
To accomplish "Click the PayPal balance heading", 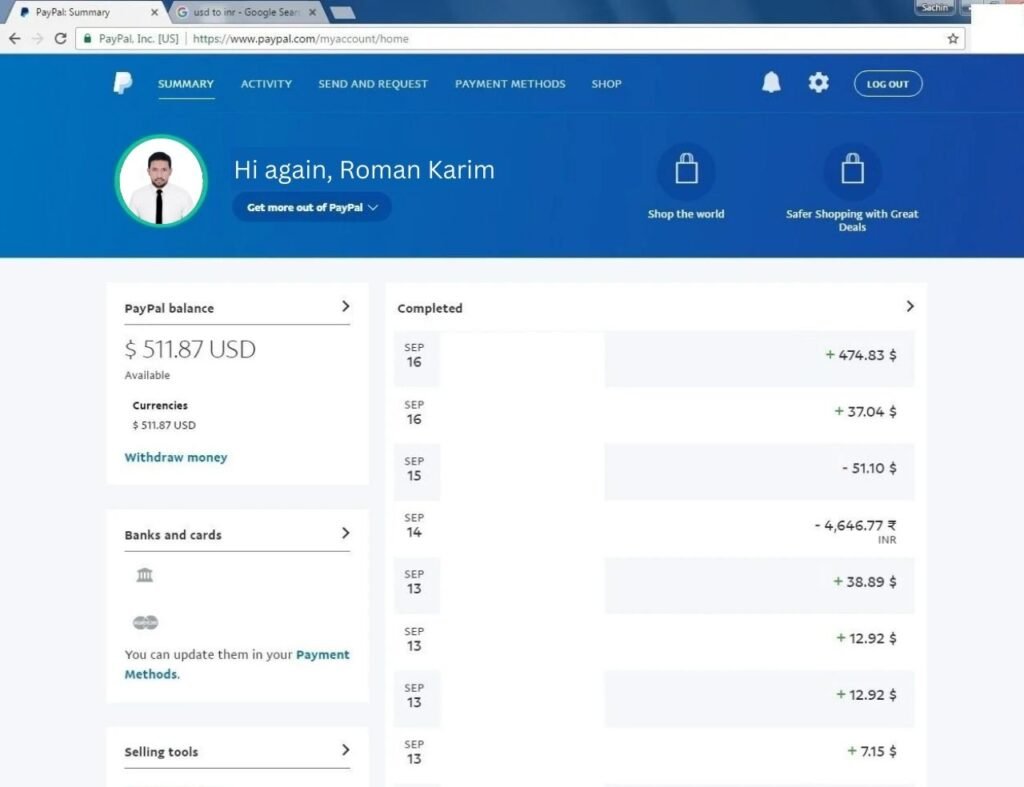I will point(169,308).
